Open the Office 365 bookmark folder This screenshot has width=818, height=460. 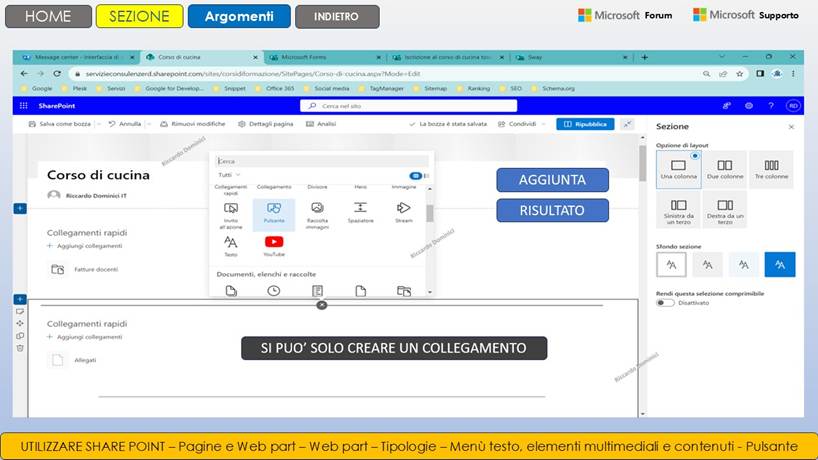(x=276, y=89)
